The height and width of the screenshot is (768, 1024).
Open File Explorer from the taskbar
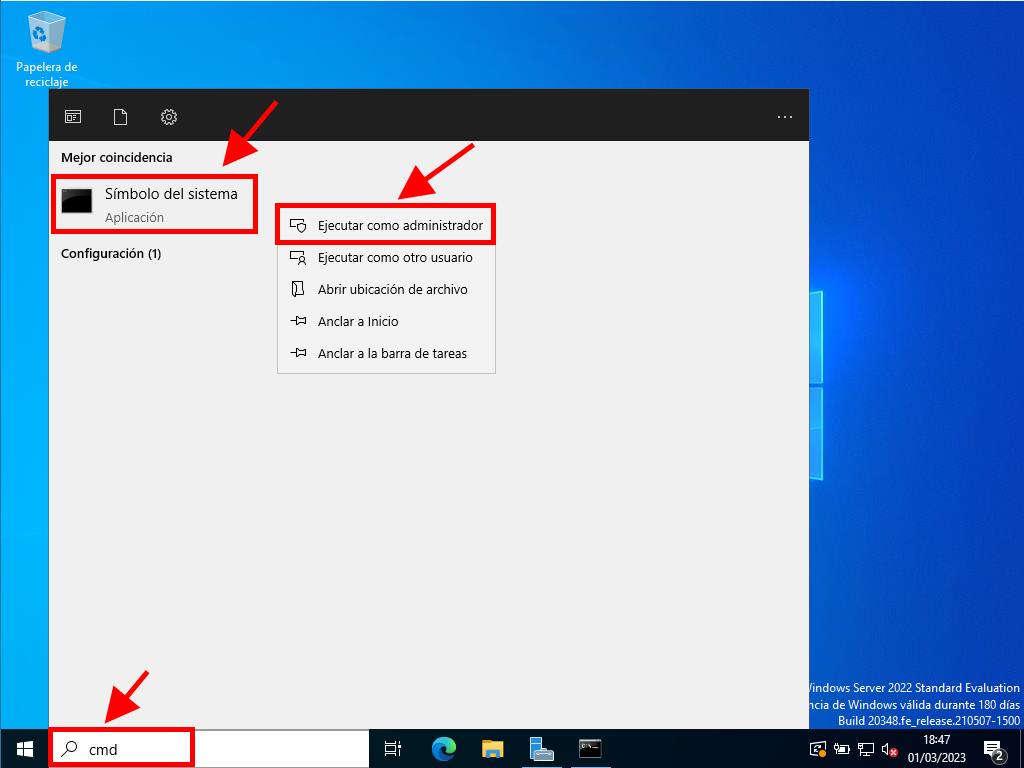click(492, 748)
